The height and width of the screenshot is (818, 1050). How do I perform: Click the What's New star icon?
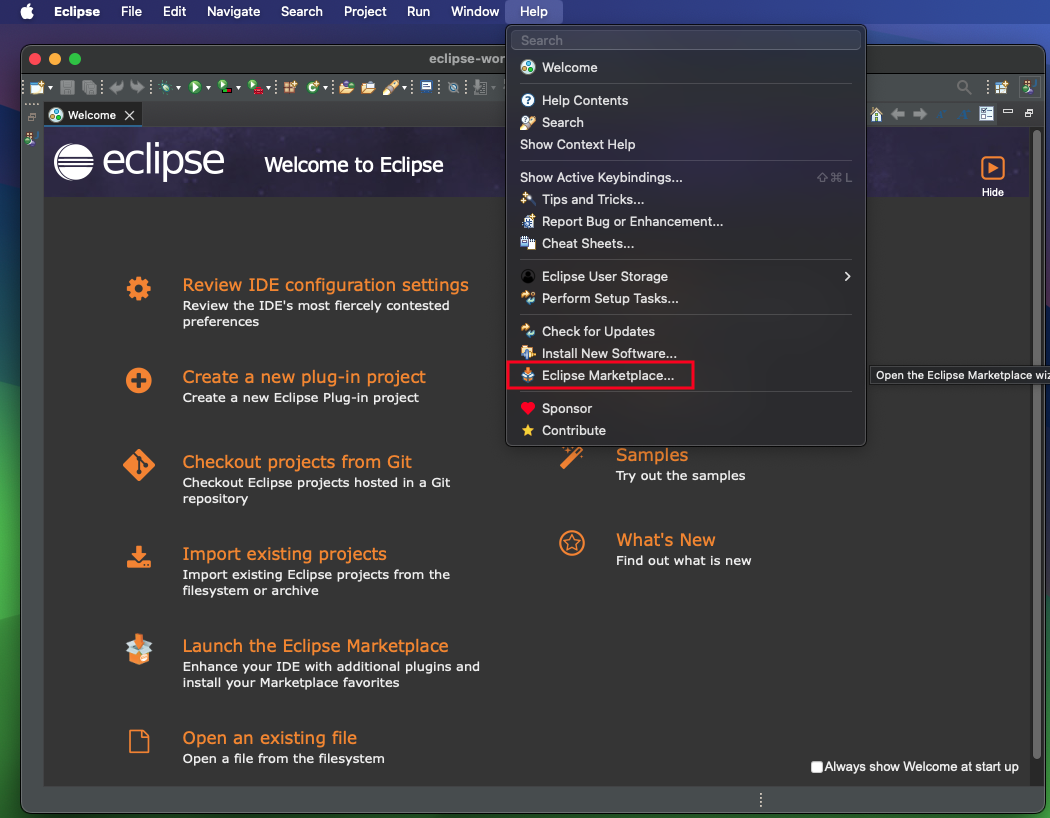(572, 543)
